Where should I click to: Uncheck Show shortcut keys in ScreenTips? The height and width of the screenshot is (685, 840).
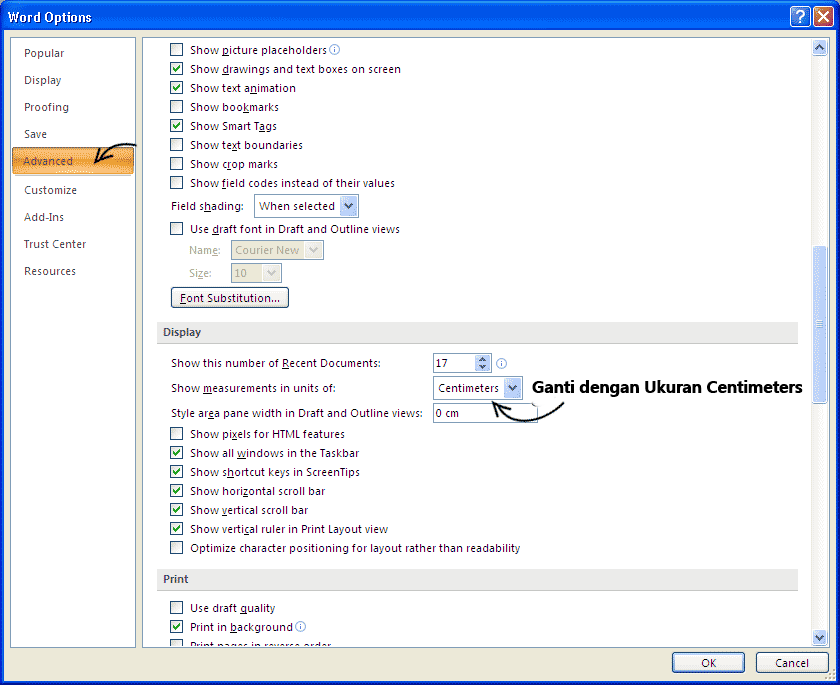176,472
